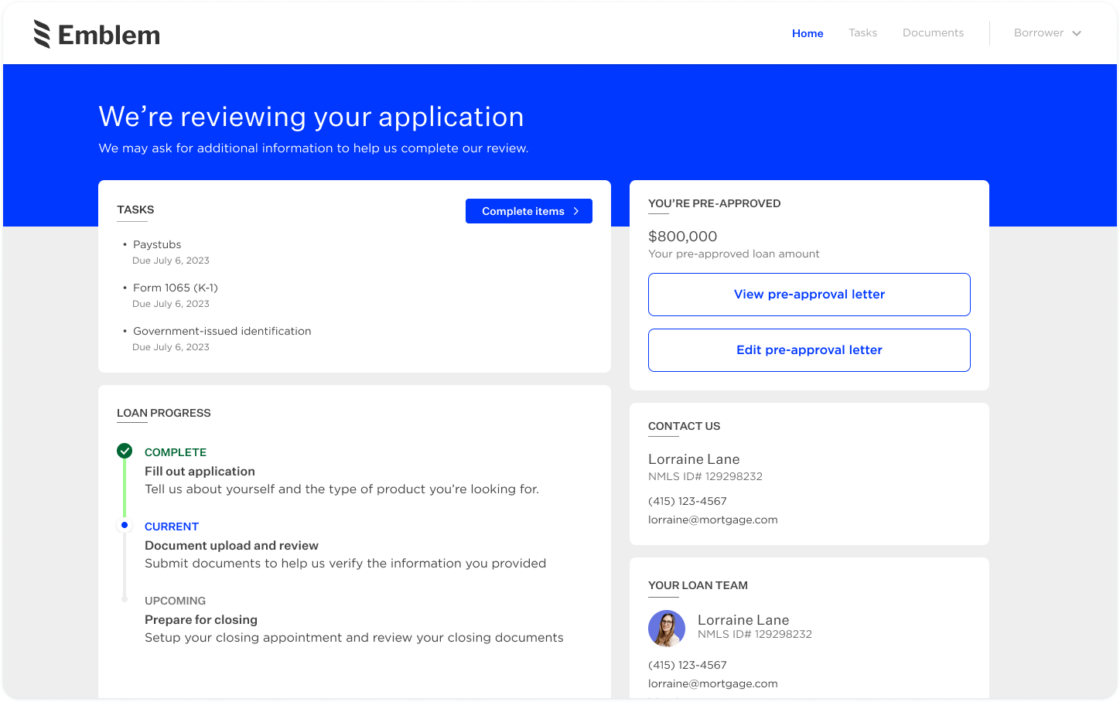
Task: Click the Government-issued identification task
Action: [222, 330]
